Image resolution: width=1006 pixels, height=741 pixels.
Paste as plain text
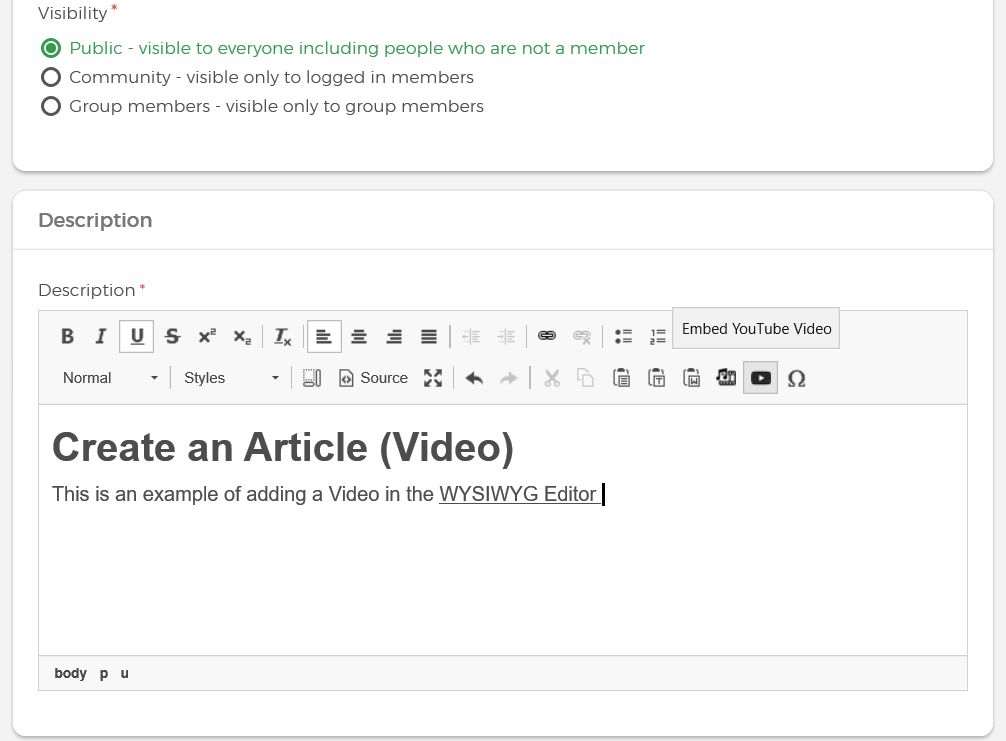656,377
